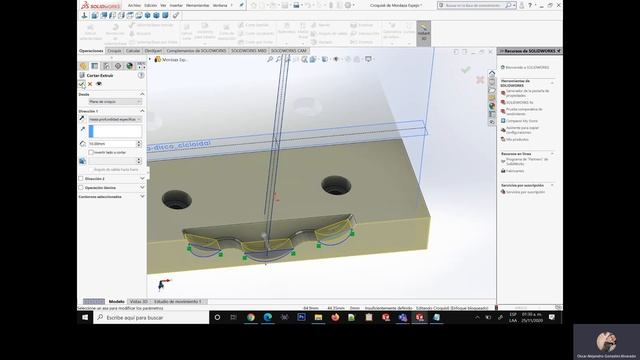640x360 pixels.
Task: Open Complementos de SOLIDWORKS tab
Action: click(196, 51)
